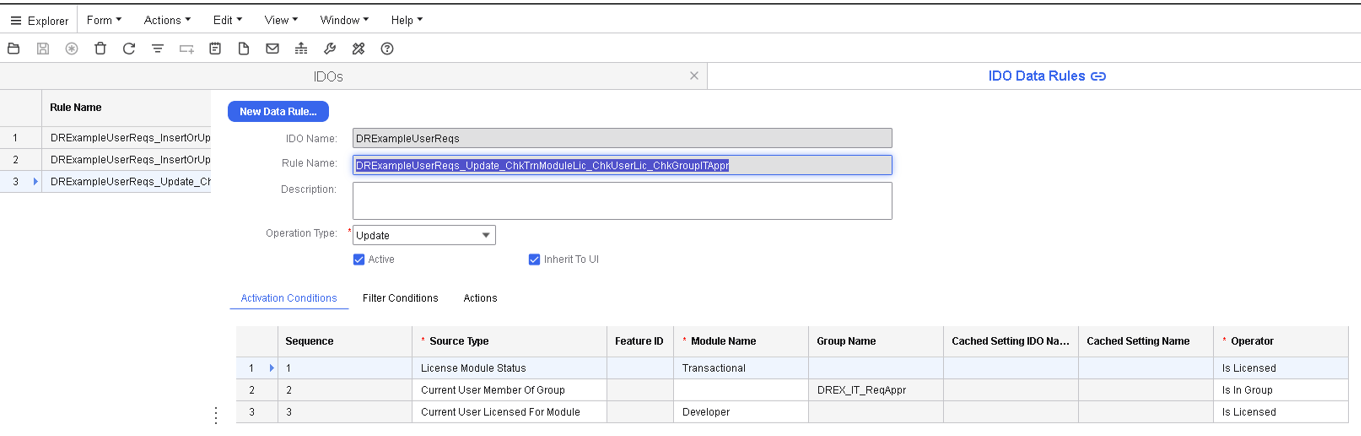Viewport: 1361px width, 436px height.
Task: Click the New Data Rule button
Action: (x=278, y=112)
